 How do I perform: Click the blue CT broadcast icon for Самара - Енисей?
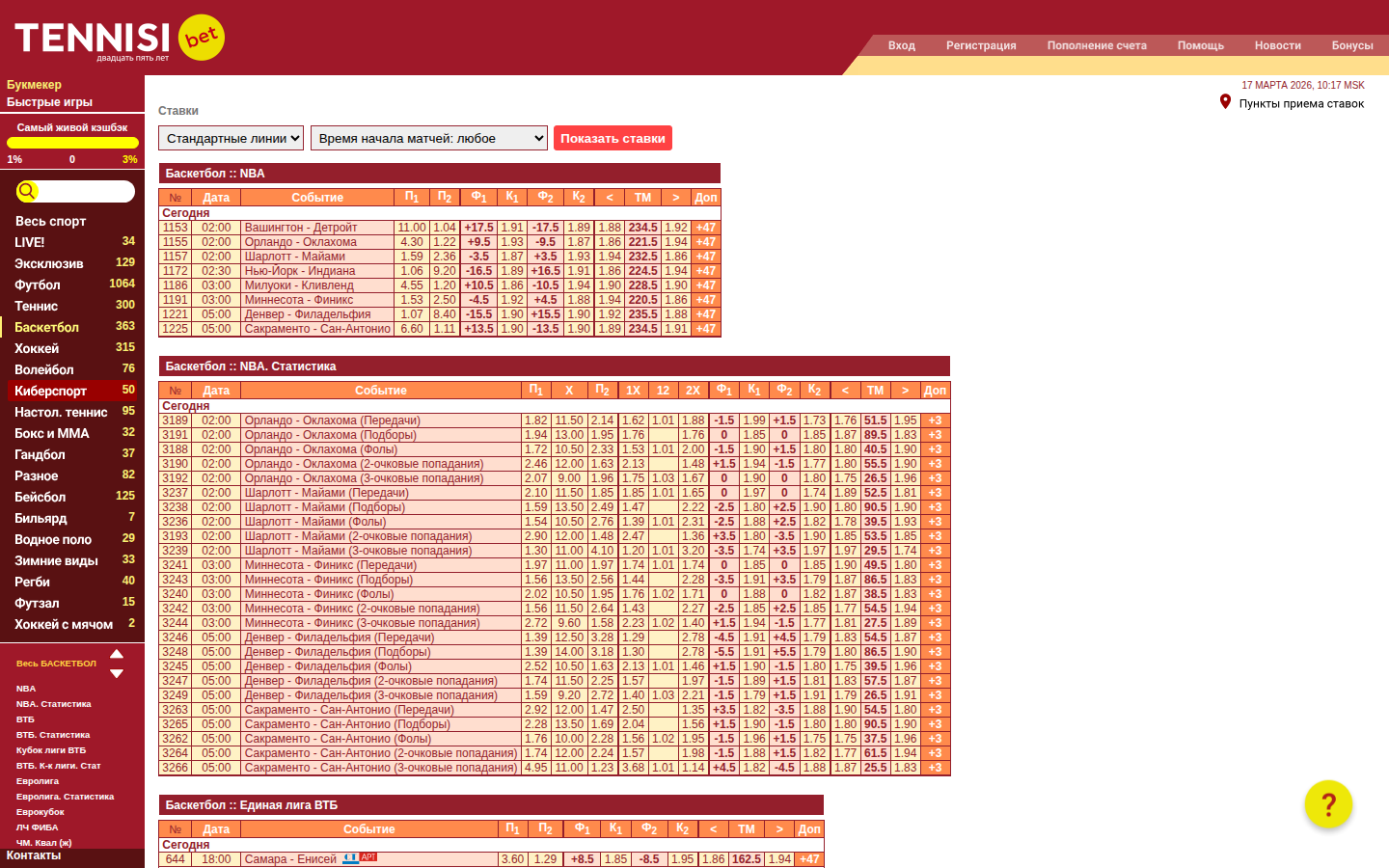[x=350, y=857]
